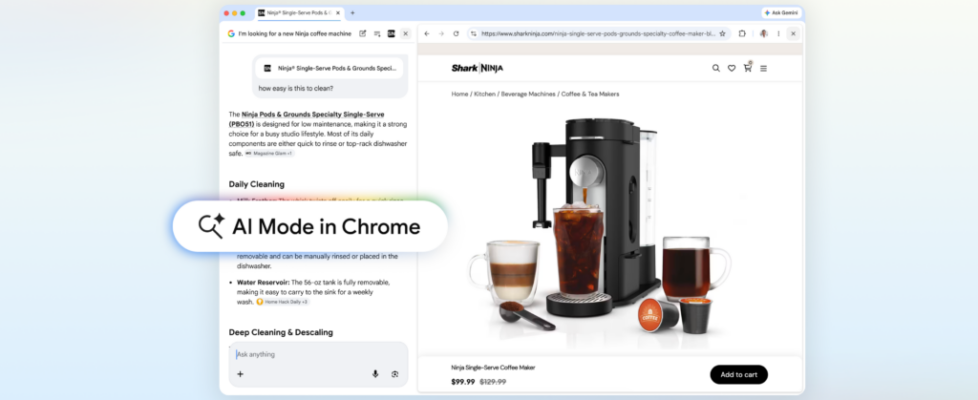Click the new chat compose icon in AI panel
Viewport: 978px width, 400px height.
[x=361, y=33]
